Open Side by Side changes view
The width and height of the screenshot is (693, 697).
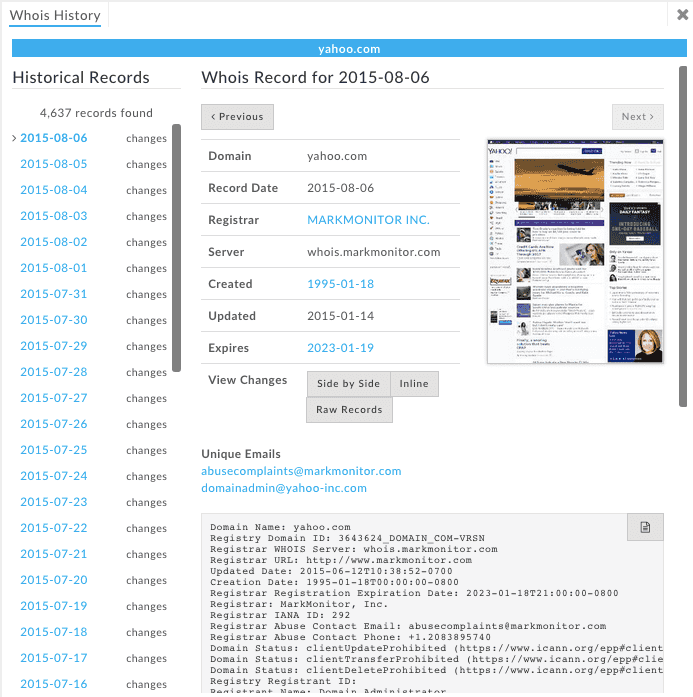[x=349, y=384]
